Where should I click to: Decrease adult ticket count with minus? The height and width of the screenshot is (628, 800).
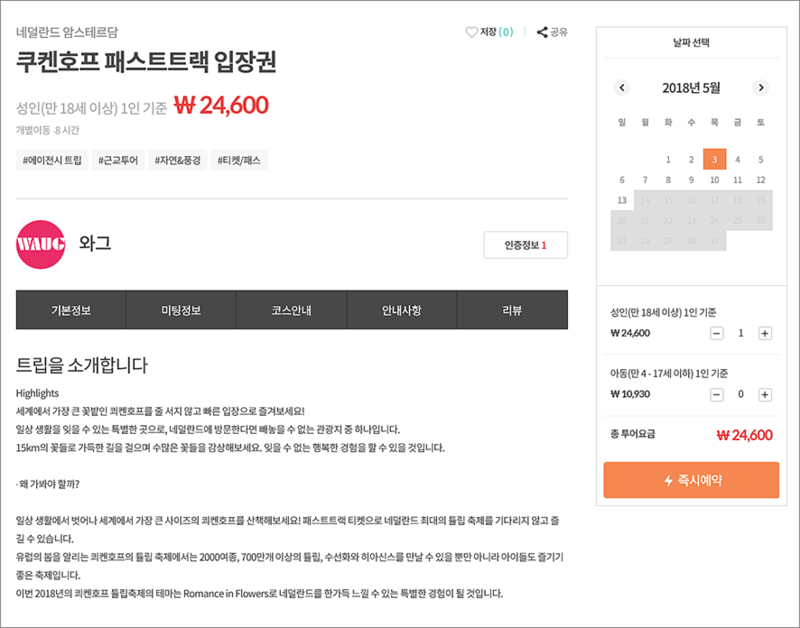(x=717, y=334)
